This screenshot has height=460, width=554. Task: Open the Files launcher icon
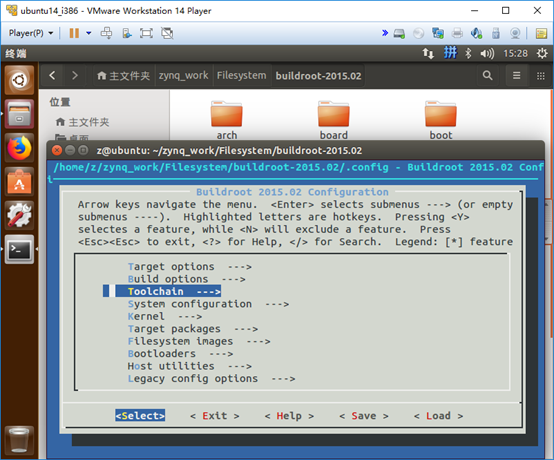point(19,114)
